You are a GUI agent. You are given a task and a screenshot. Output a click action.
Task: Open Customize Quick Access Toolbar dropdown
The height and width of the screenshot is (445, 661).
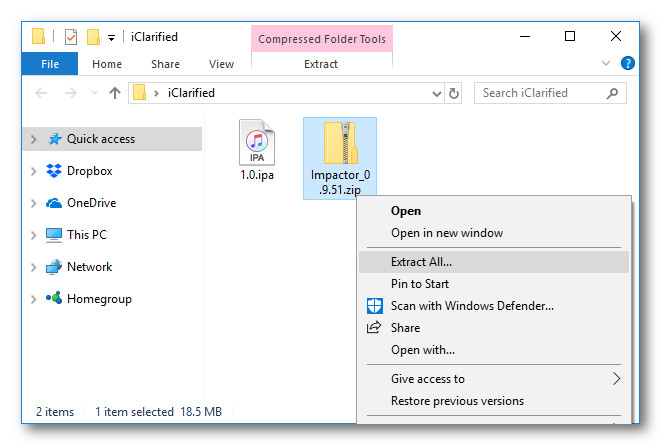[111, 38]
